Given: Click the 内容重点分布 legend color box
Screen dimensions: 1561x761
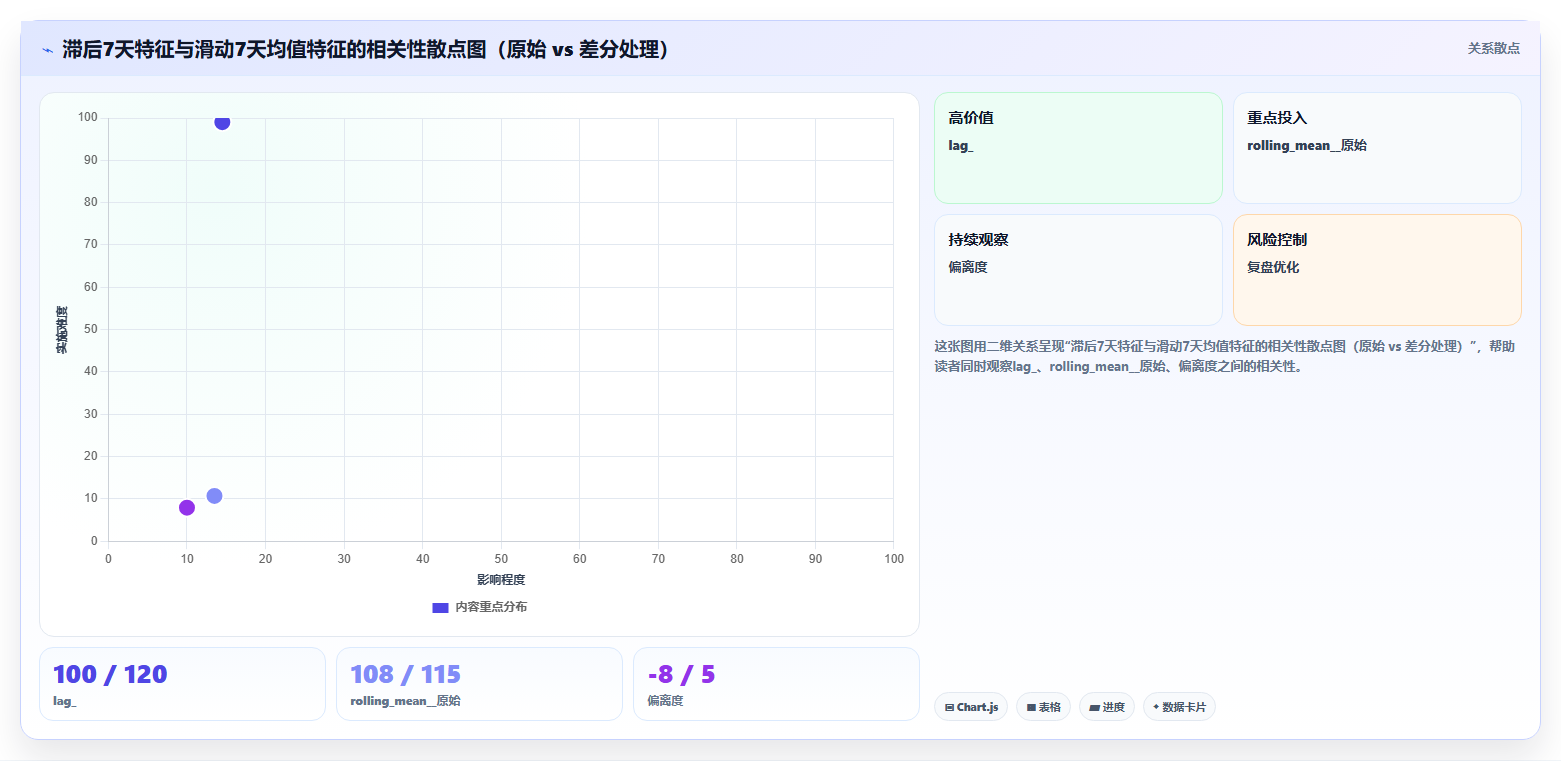Looking at the screenshot, I should click(x=440, y=607).
